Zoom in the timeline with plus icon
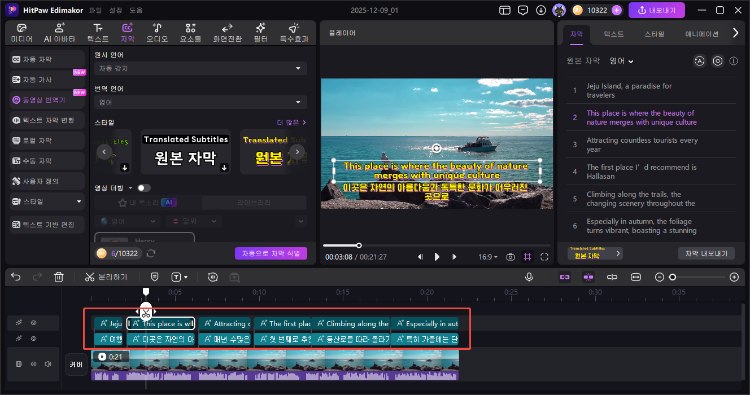The image size is (750, 395). coord(734,277)
